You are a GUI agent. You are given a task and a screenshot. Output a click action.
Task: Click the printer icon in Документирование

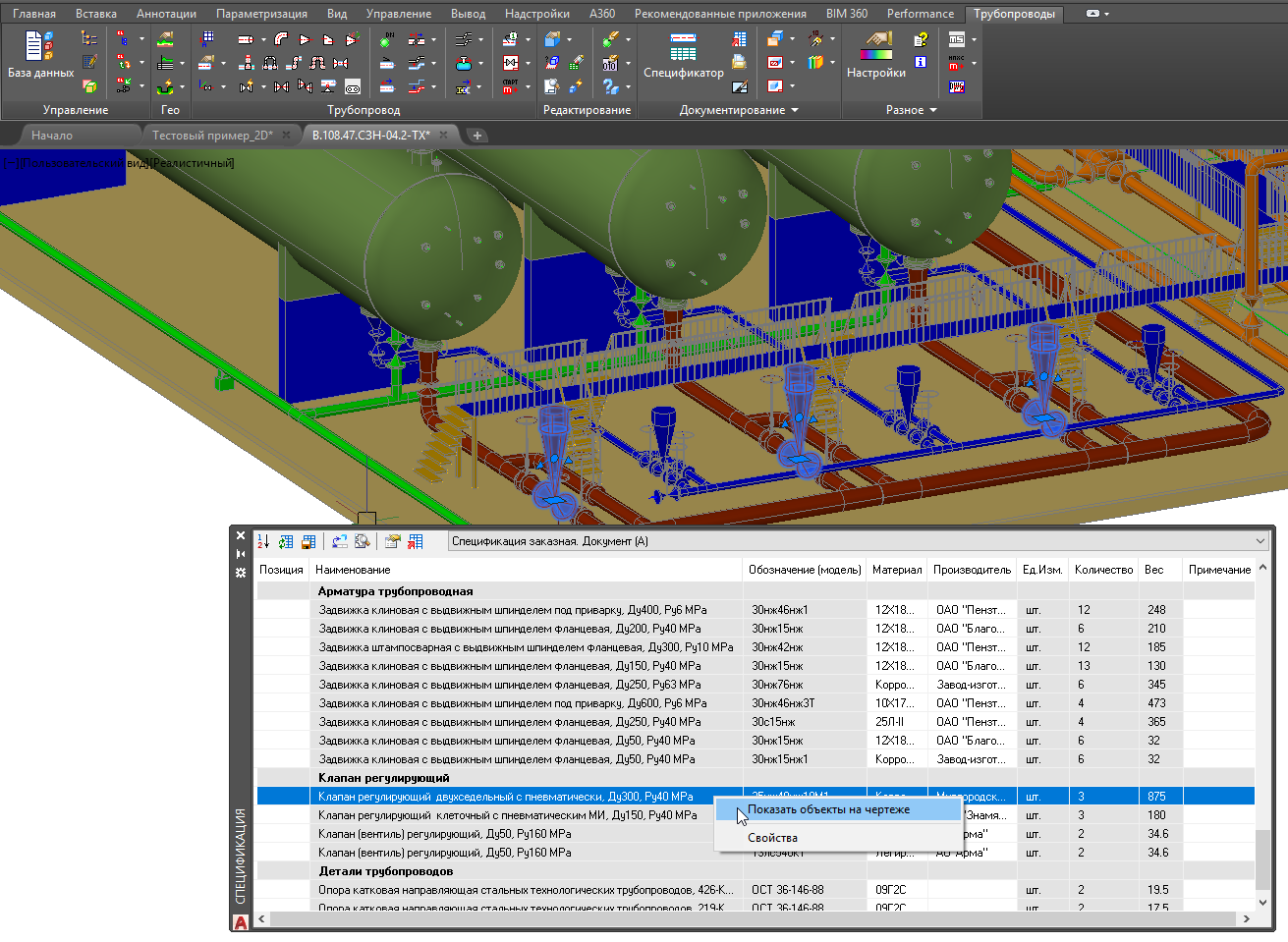click(x=739, y=63)
